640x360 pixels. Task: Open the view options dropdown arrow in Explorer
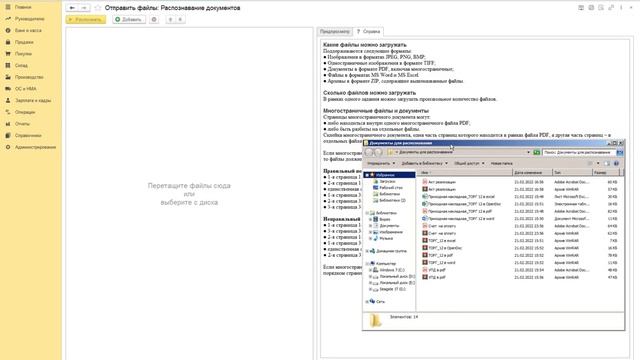pyautogui.click(x=598, y=163)
